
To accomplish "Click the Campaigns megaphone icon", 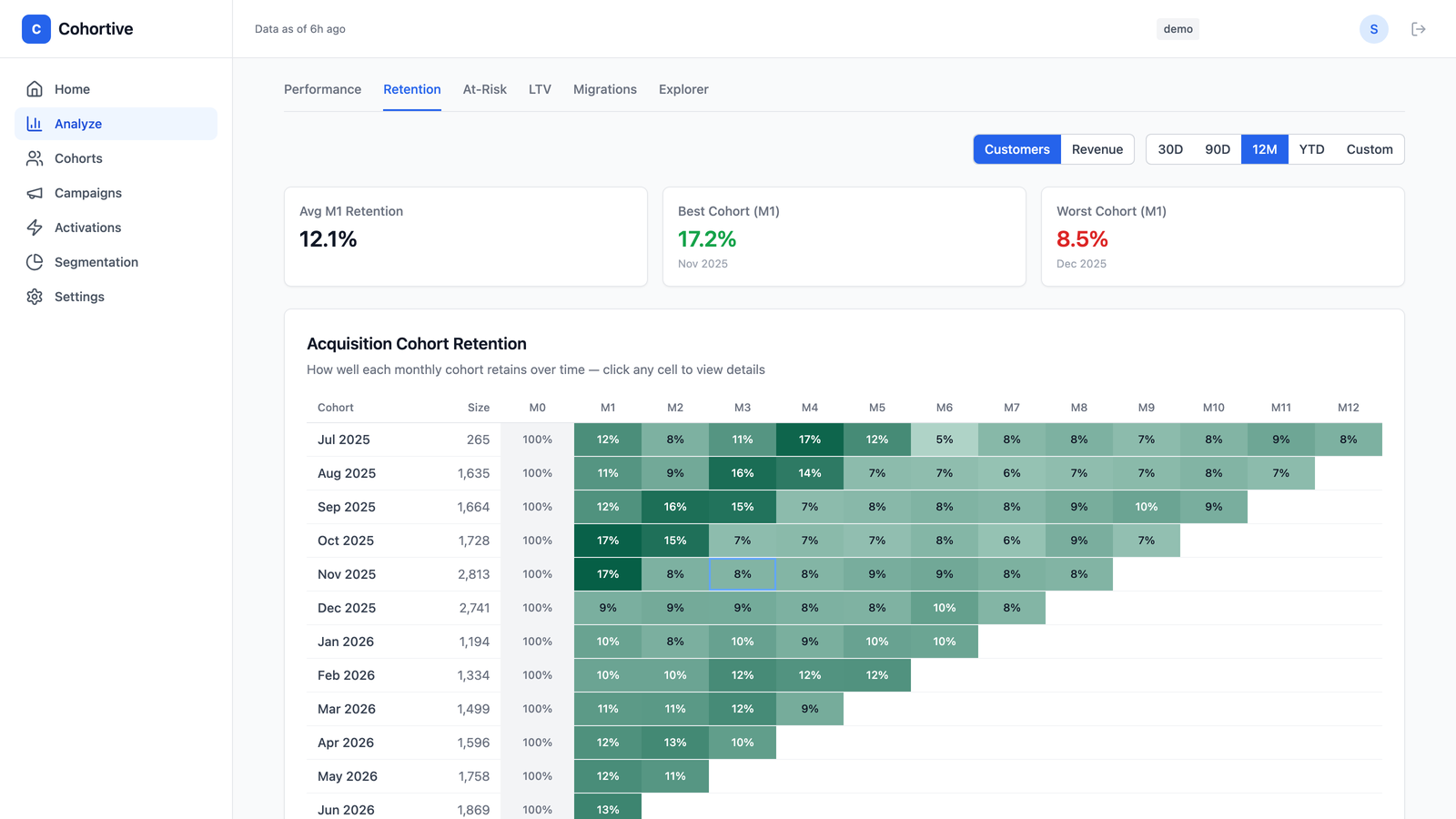I will (x=35, y=193).
